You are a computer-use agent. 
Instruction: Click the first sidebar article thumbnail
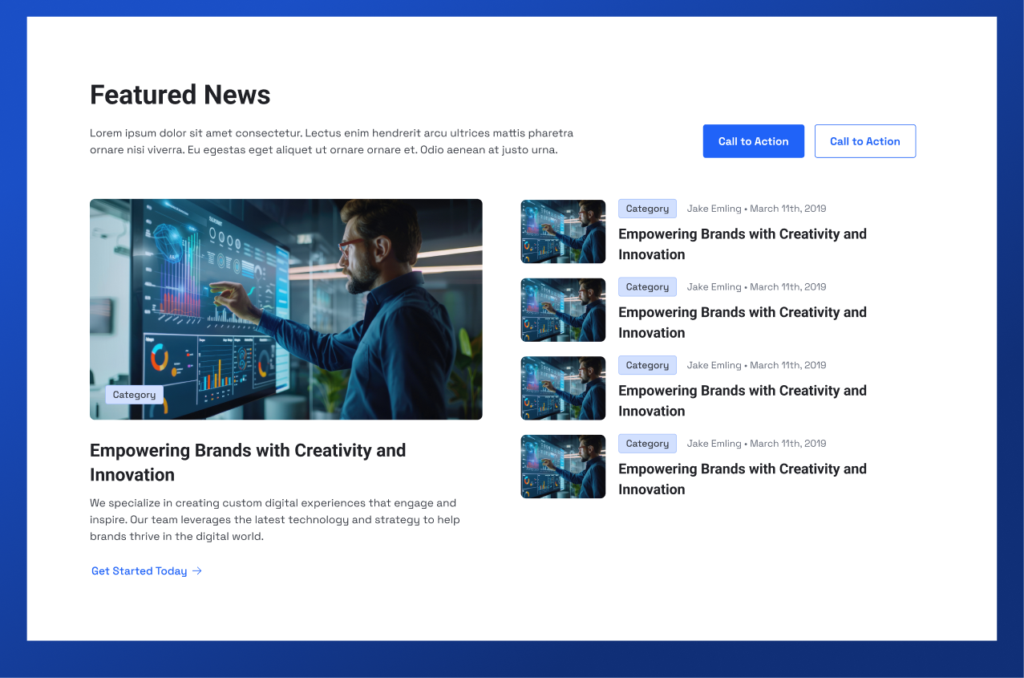562,231
